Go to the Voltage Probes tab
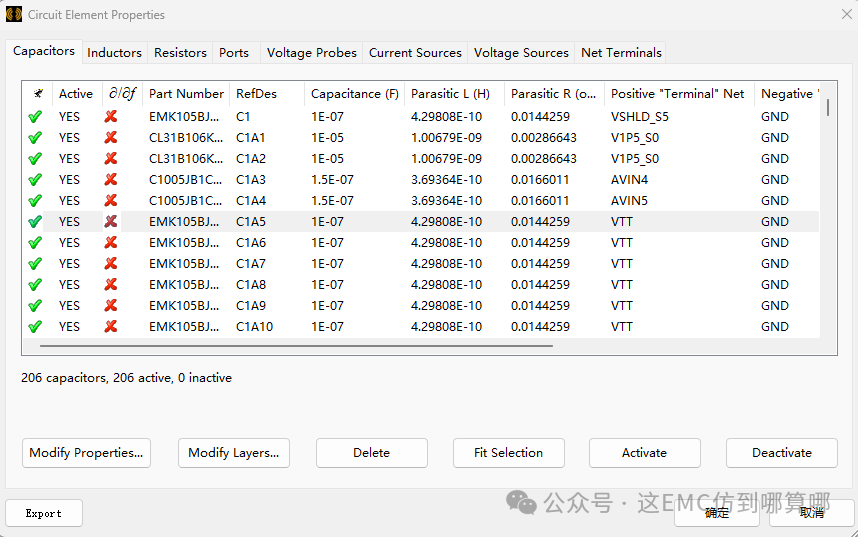This screenshot has height=537, width=858. tap(311, 53)
